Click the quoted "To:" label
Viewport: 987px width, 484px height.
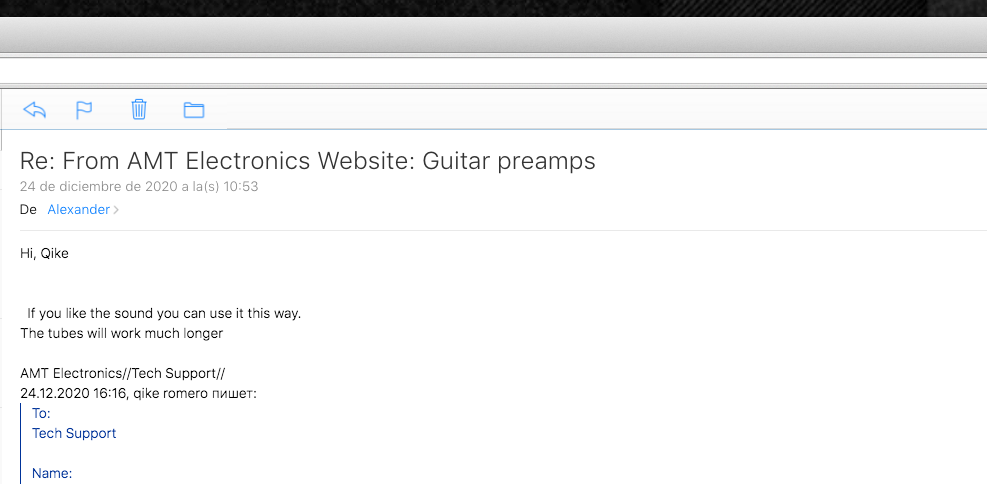point(41,414)
